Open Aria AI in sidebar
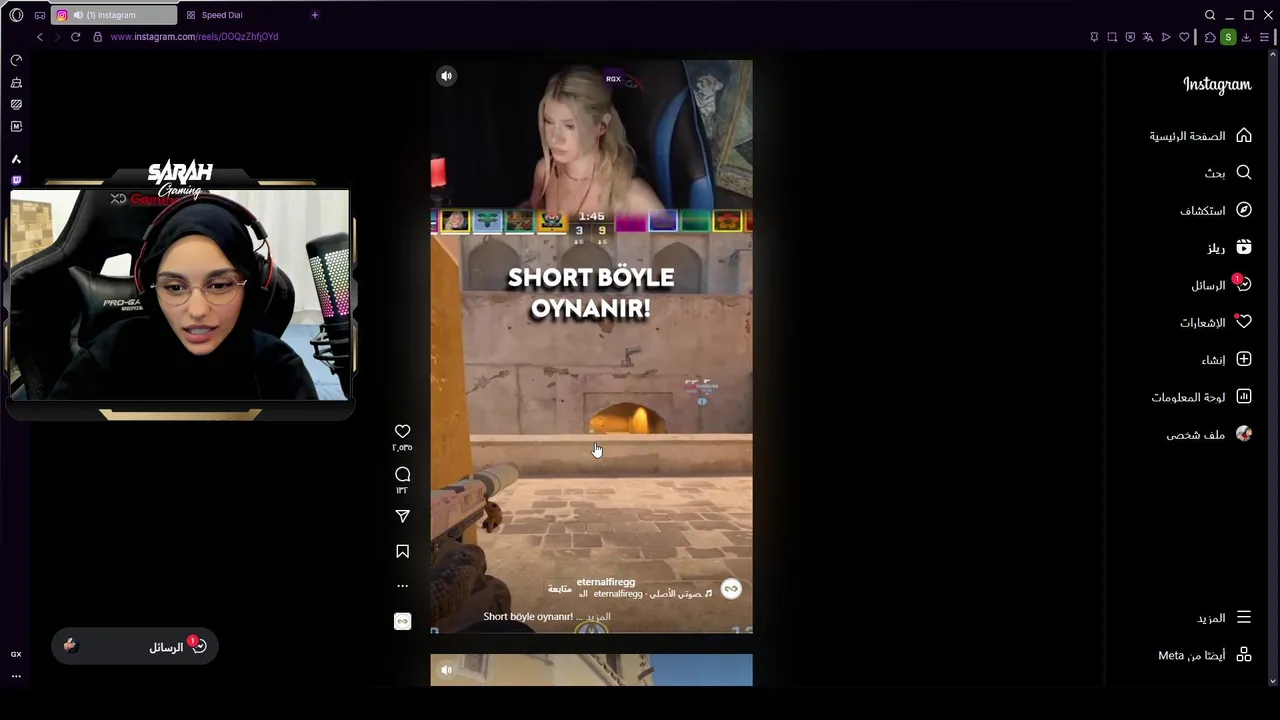Viewport: 1280px width, 720px height. (x=16, y=159)
